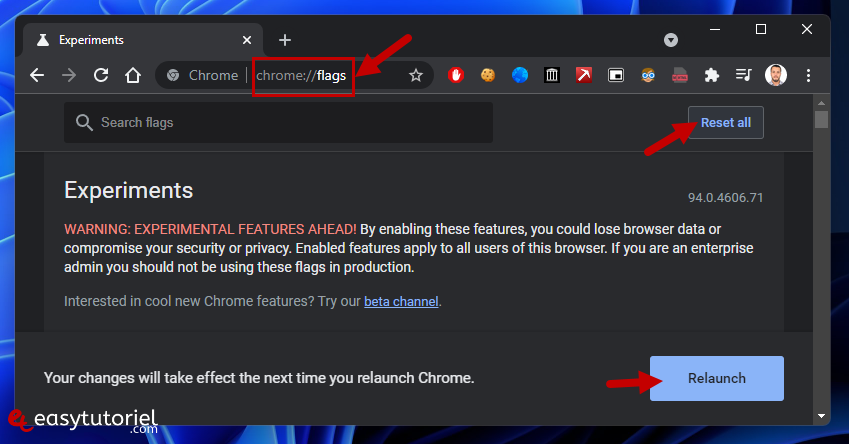Open the media controls playlist icon
Viewport: 849px width, 444px height.
[743, 75]
